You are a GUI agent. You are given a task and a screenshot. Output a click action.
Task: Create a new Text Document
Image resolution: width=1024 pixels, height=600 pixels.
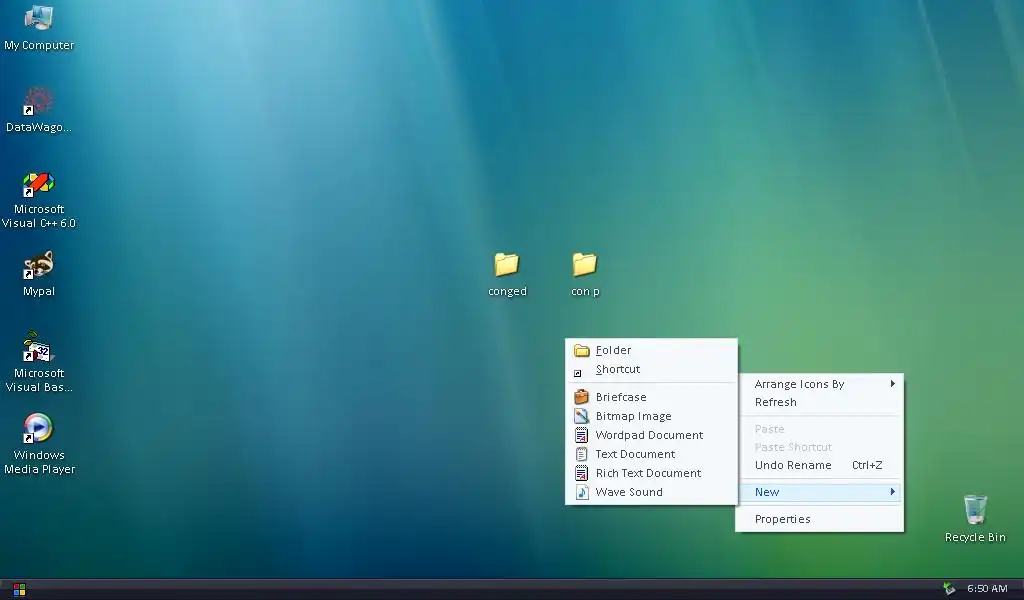click(651, 454)
